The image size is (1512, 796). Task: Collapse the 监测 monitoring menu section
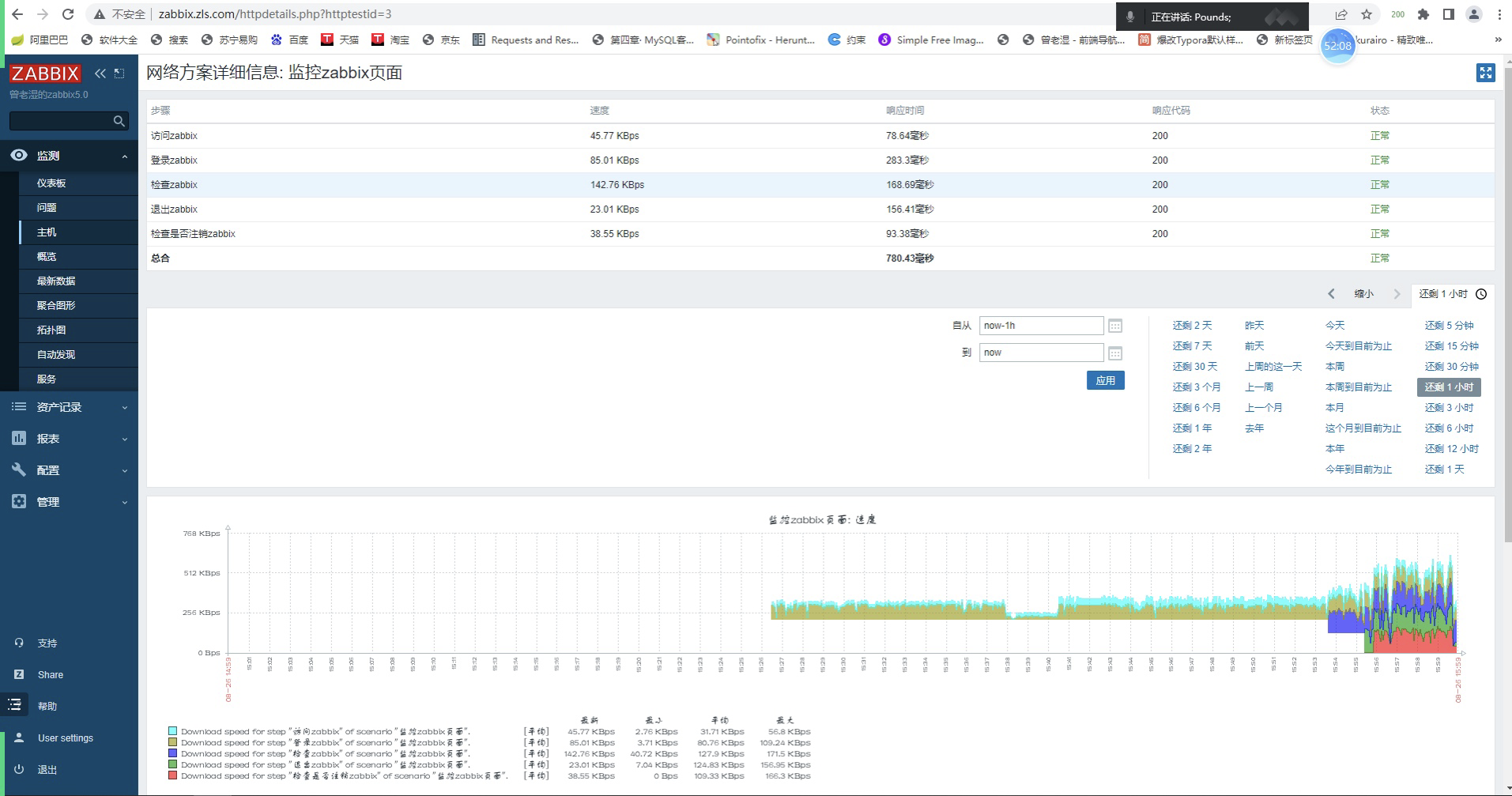tap(69, 156)
